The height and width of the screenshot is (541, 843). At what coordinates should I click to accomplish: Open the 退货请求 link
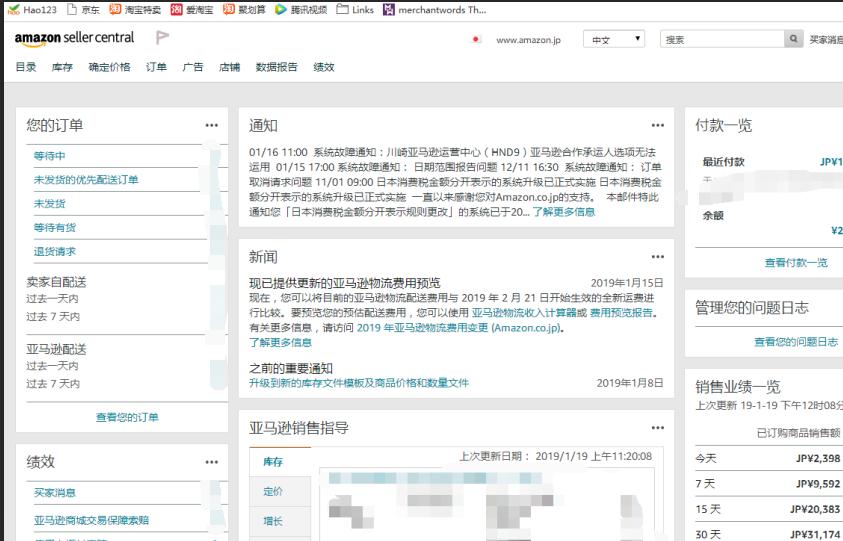coord(55,251)
